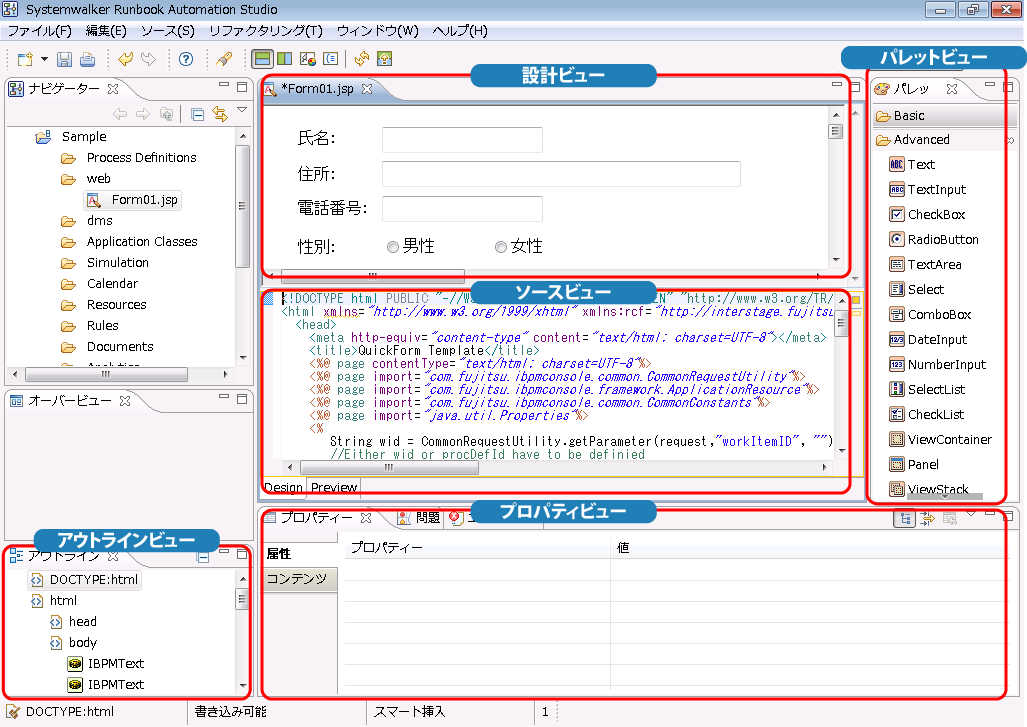Close the *Form01.jsp editor tab
Viewport: 1027px width, 727px height.
coord(367,89)
